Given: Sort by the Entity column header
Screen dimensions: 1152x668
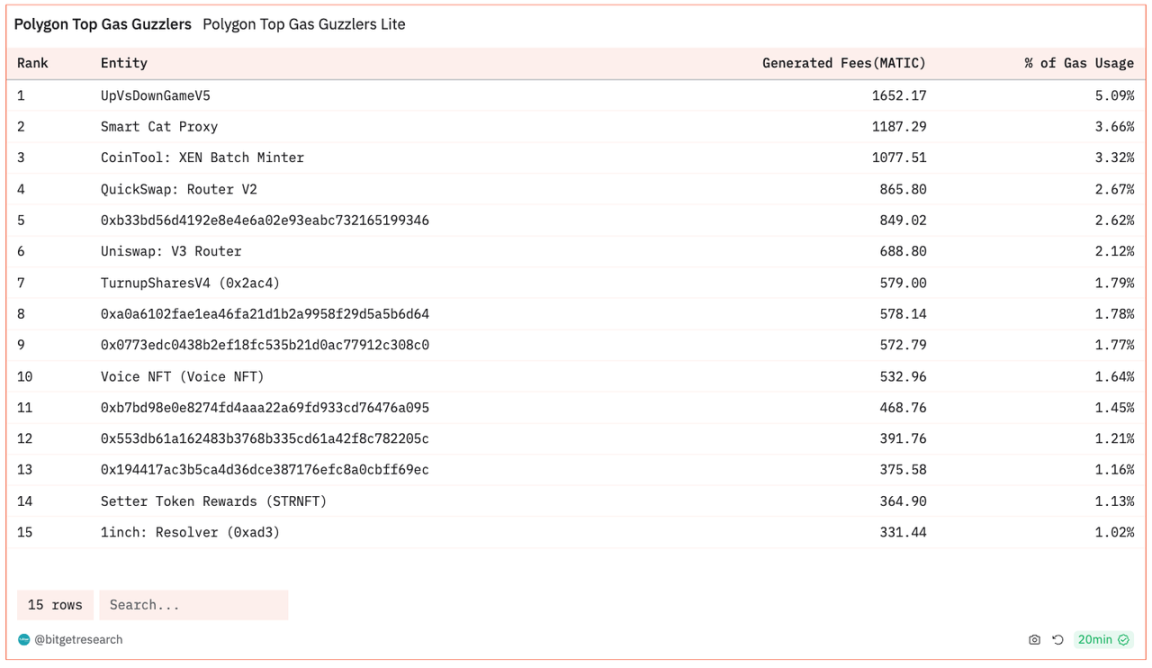Looking at the screenshot, I should pos(124,63).
